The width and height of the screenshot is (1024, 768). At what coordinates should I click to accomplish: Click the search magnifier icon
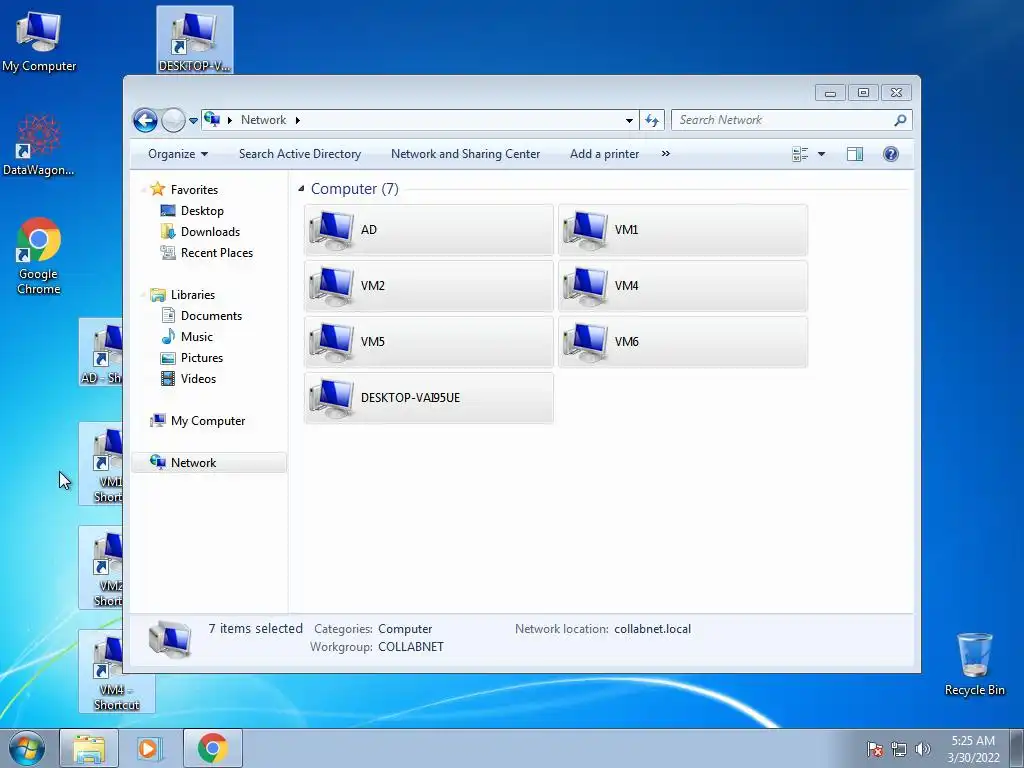901,120
